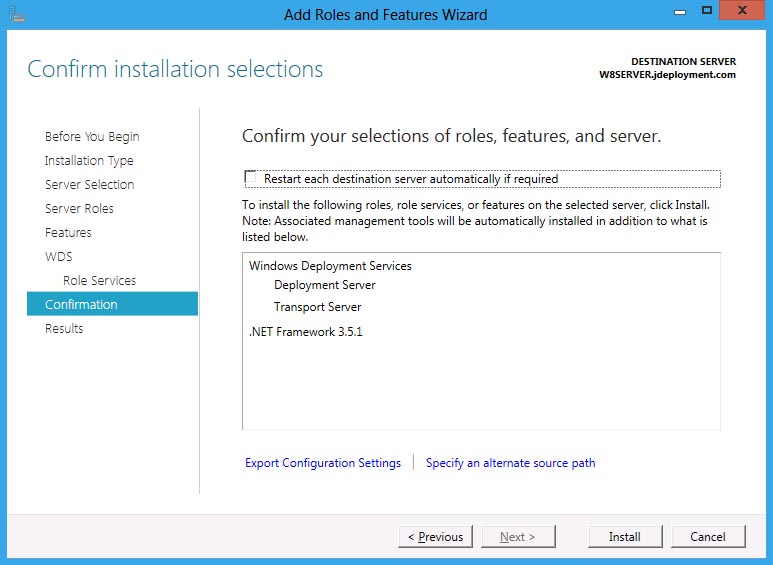
Task: Click the Results step in the sidebar
Action: click(64, 329)
